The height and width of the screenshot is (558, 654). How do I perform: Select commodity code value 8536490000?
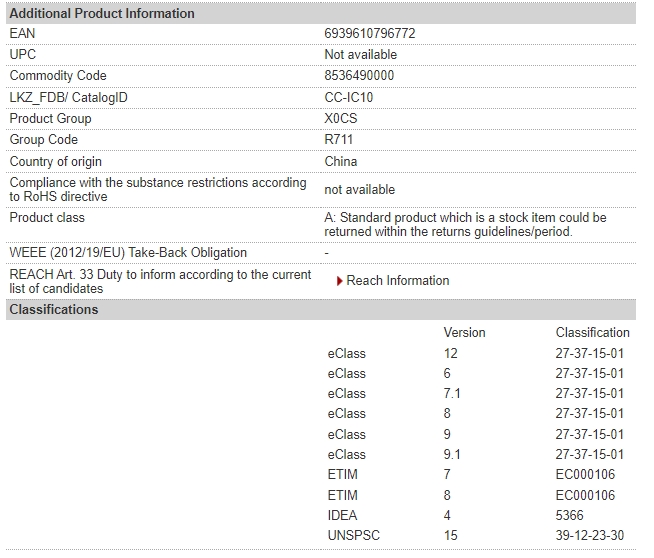359,75
